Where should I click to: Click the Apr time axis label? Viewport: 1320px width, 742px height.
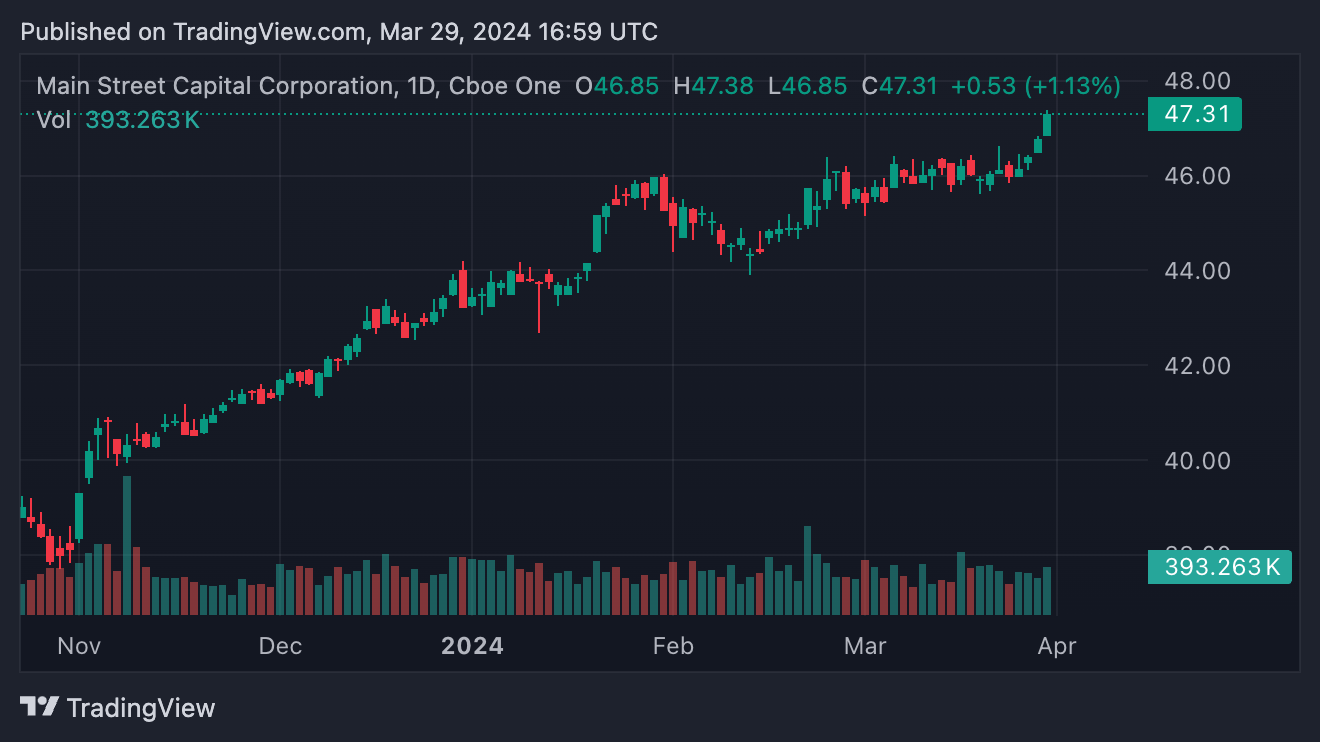(1057, 646)
